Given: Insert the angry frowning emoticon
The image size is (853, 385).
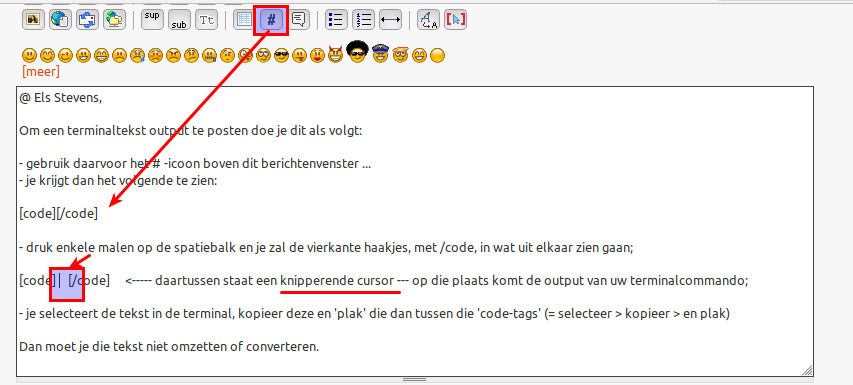Looking at the screenshot, I should coord(173,55).
